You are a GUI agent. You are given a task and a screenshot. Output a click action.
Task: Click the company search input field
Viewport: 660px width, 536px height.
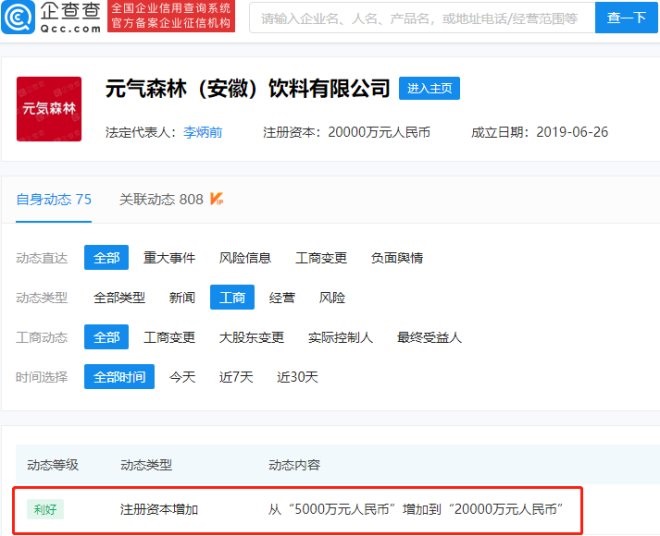(x=420, y=18)
